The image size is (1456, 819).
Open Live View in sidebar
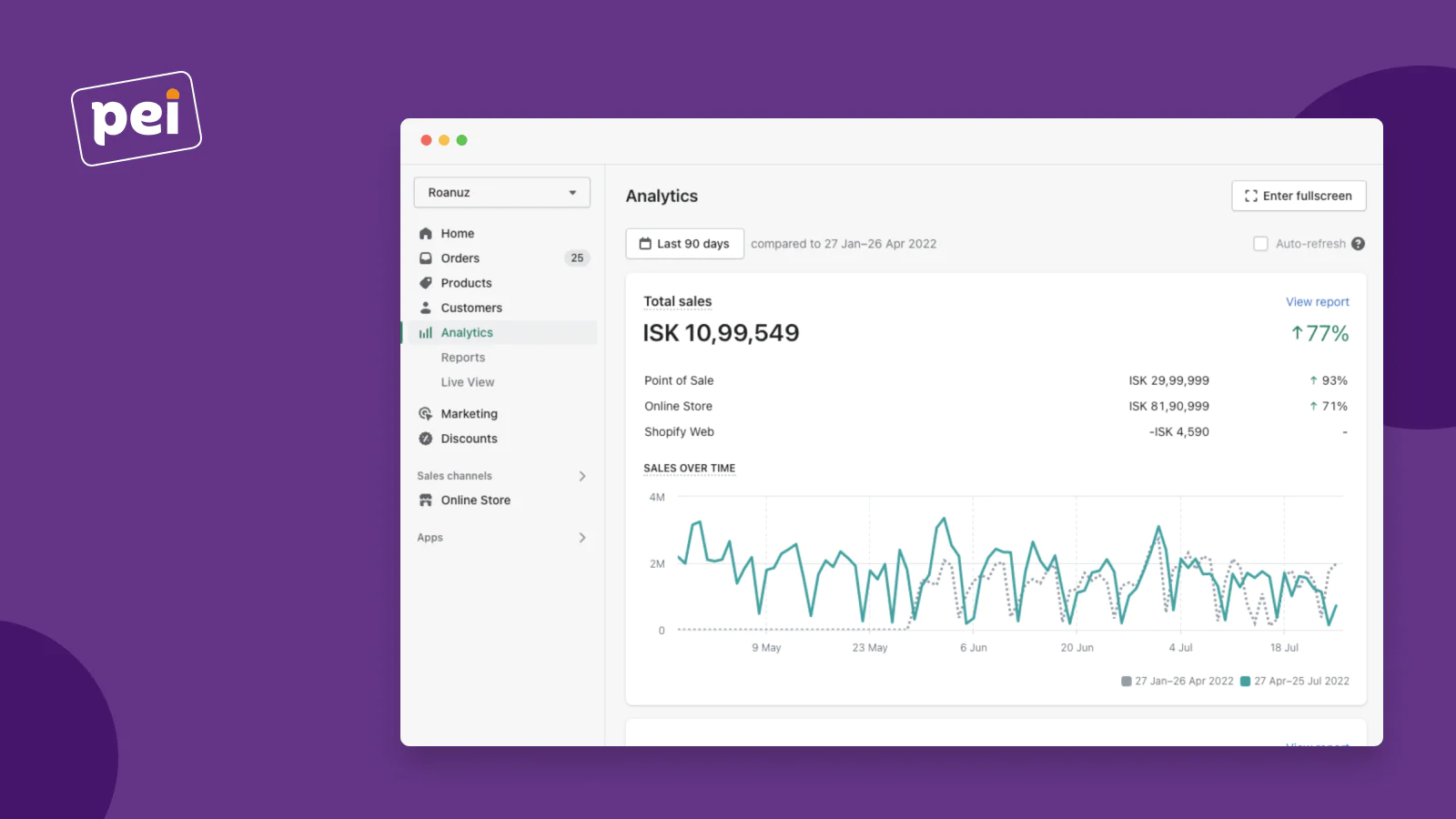pyautogui.click(x=468, y=382)
